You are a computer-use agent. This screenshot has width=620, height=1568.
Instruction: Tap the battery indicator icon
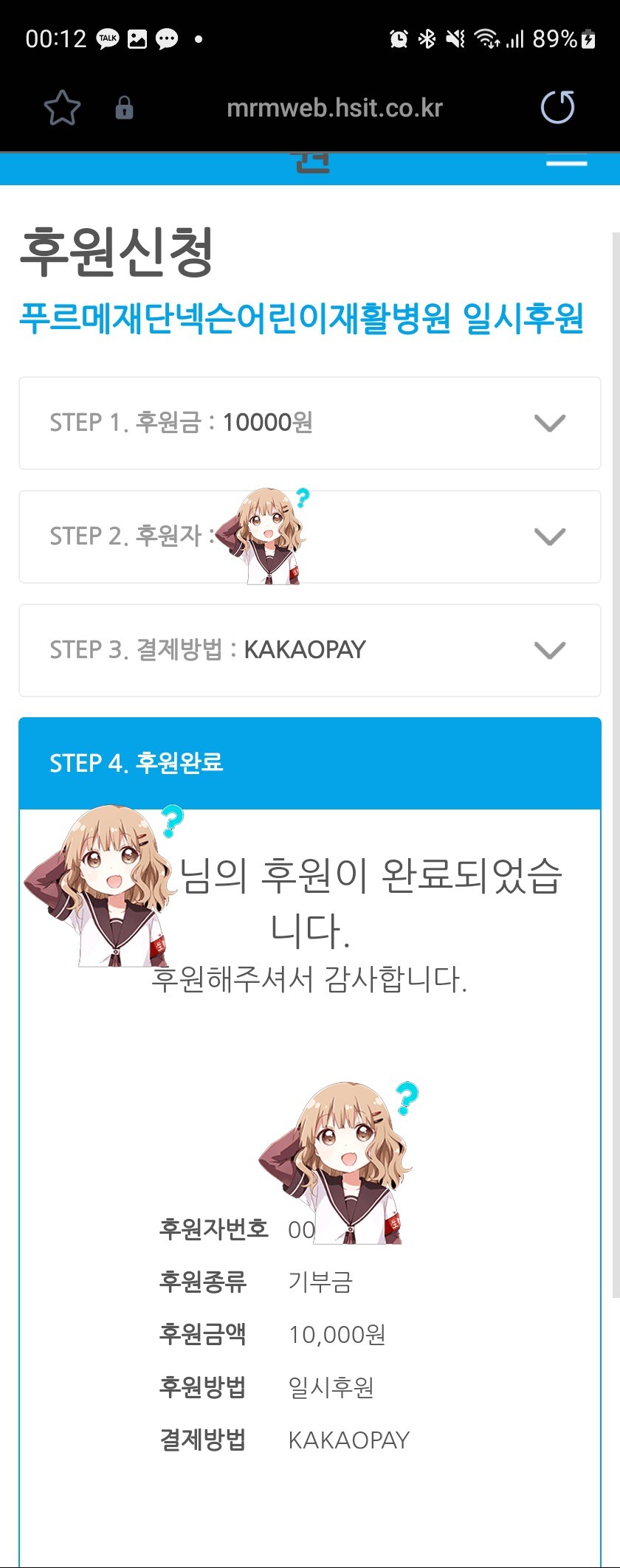(x=588, y=38)
